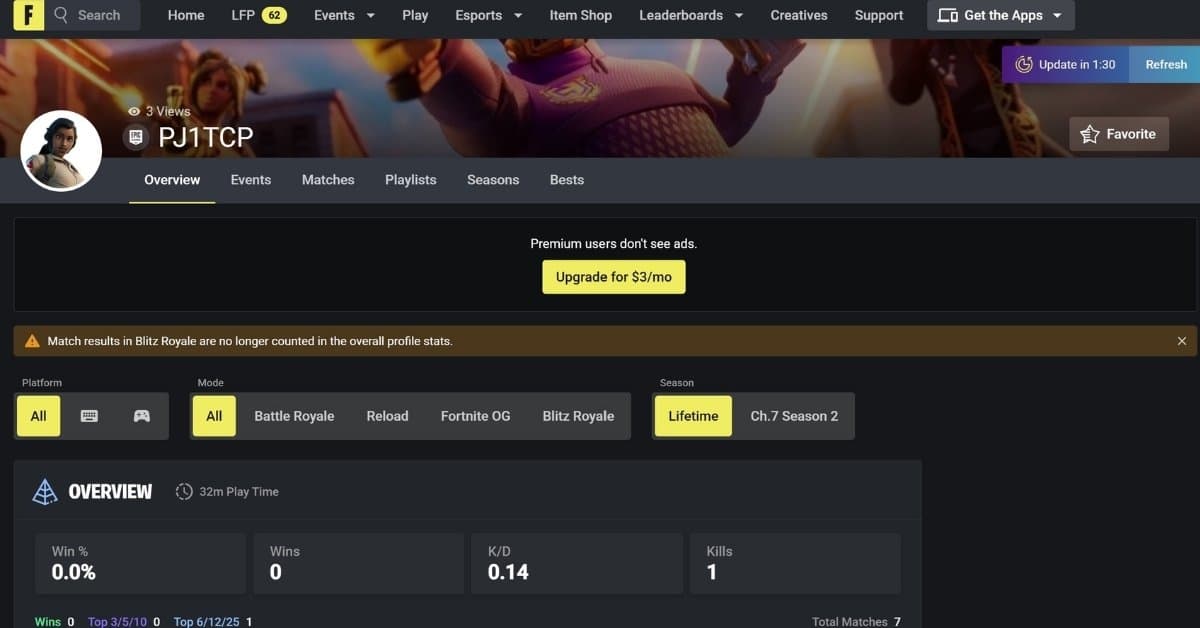Click the Favorite button

(x=1119, y=134)
